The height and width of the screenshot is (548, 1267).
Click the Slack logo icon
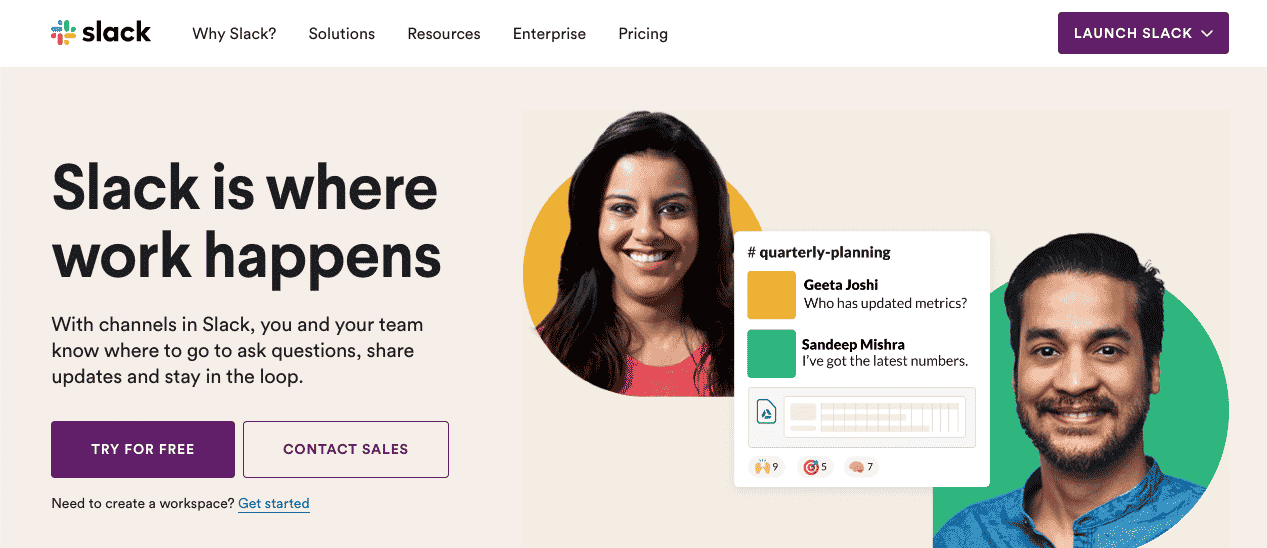pos(63,33)
